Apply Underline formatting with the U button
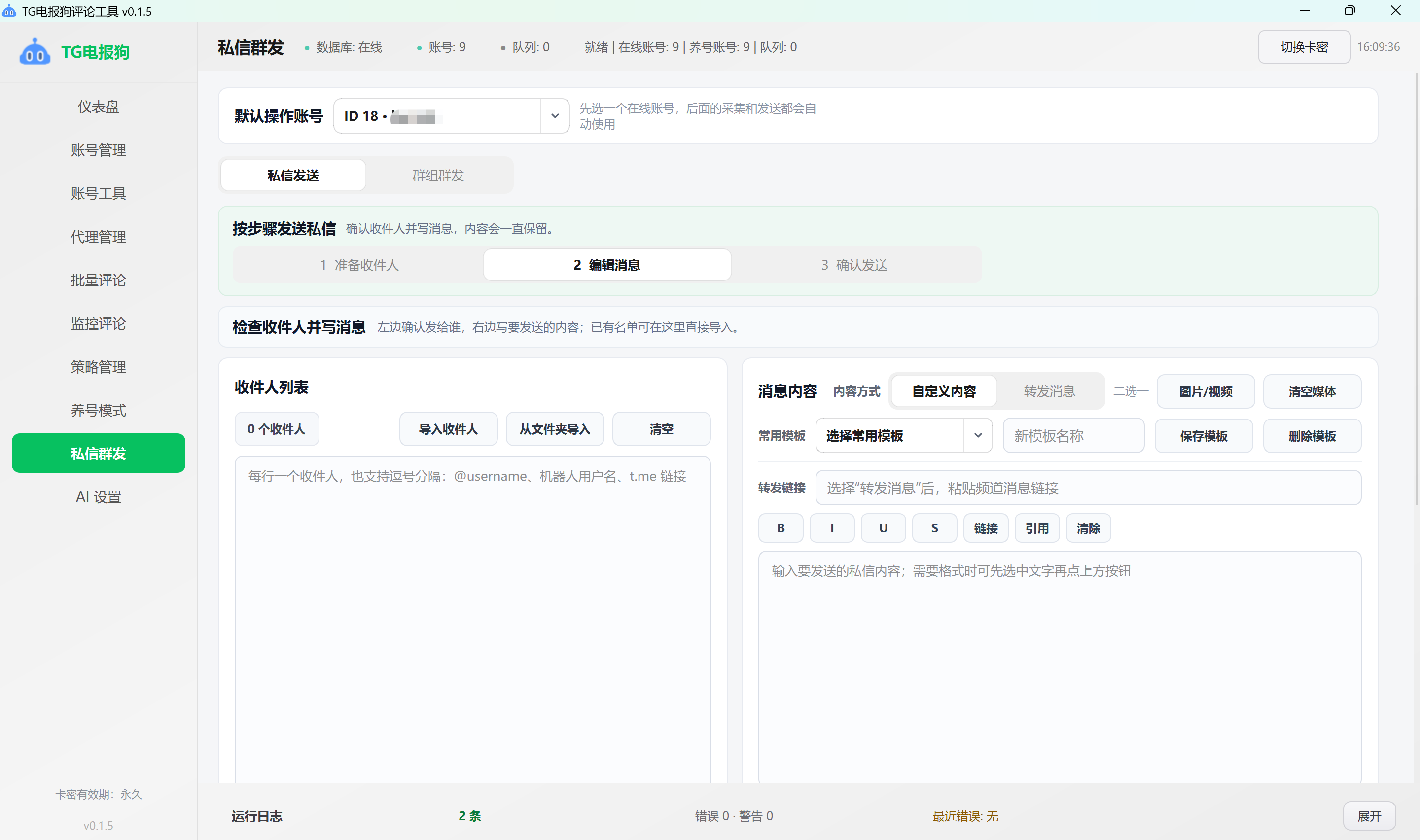 (883, 528)
